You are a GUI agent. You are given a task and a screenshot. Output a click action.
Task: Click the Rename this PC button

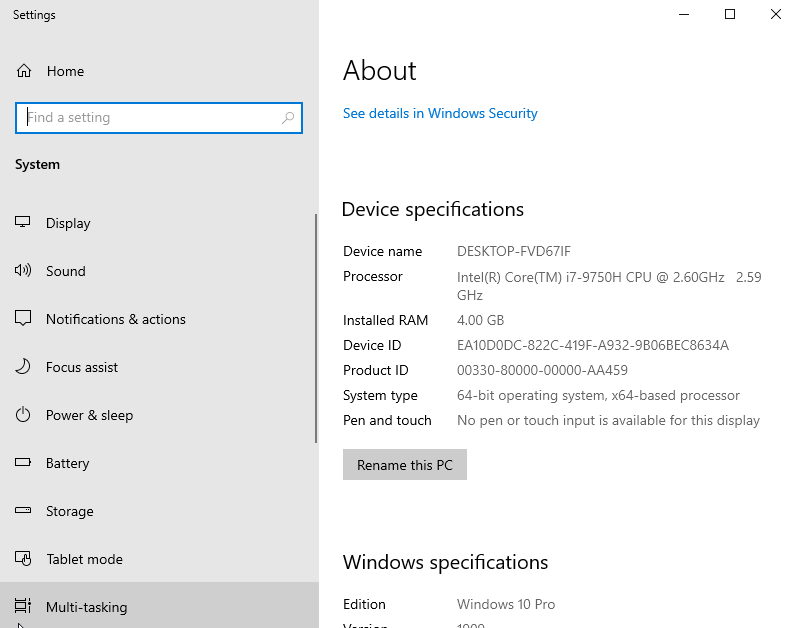coord(405,465)
